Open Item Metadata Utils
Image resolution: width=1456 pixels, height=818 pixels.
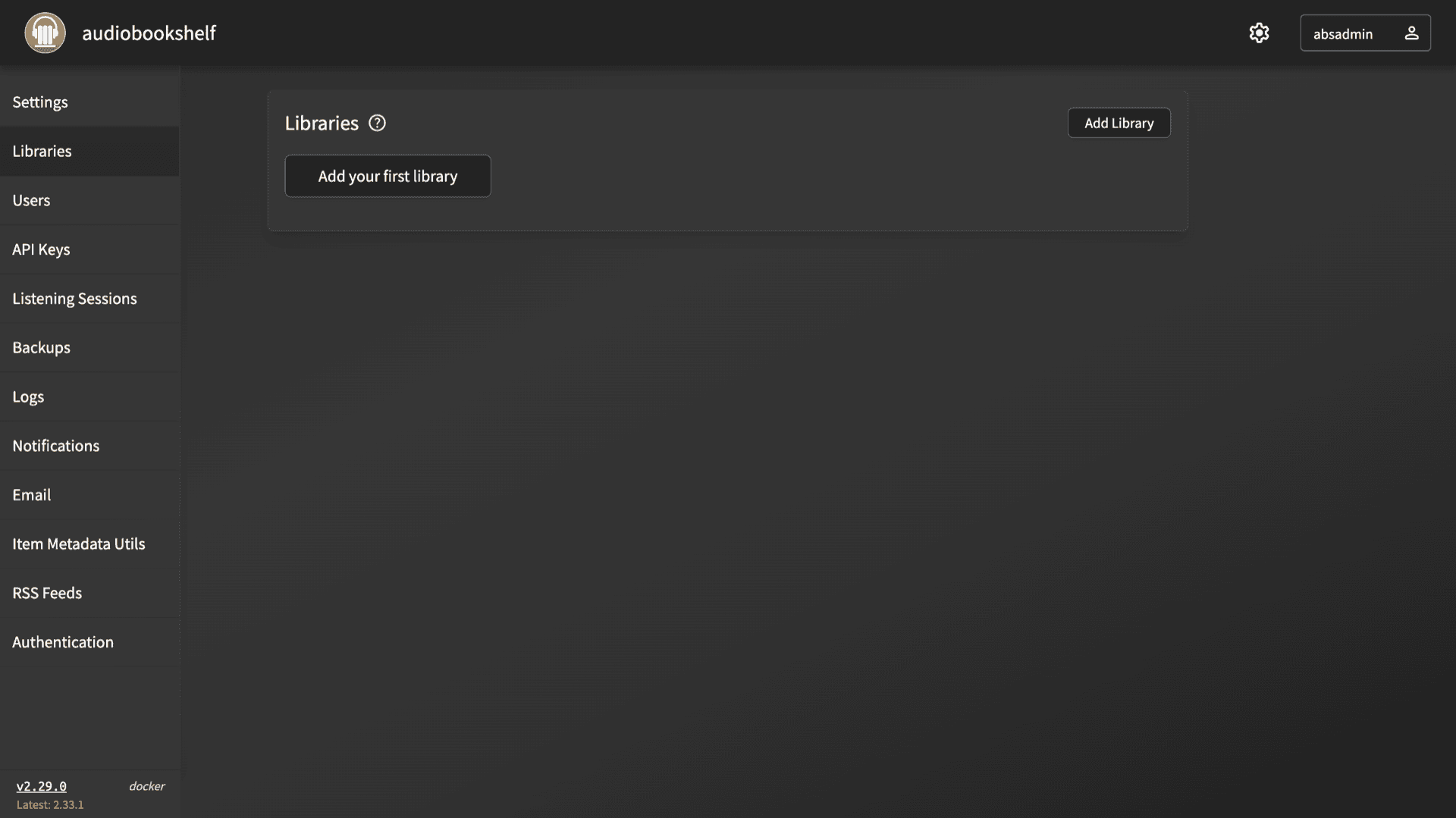(89, 544)
